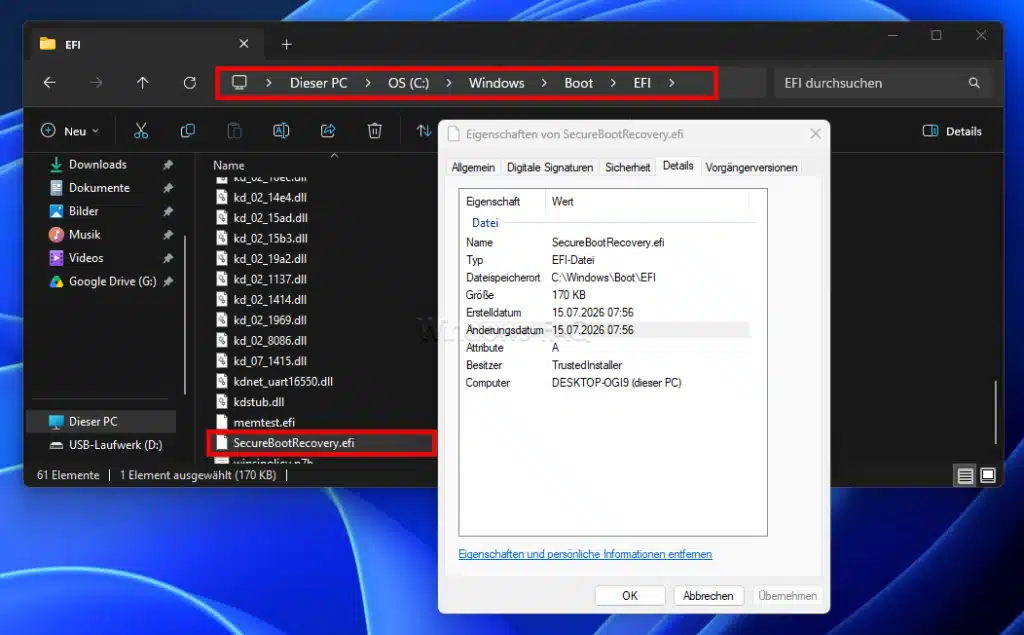Click Eigenschaften und persönliche Informationen entfernen link
The height and width of the screenshot is (635, 1024).
coord(585,554)
